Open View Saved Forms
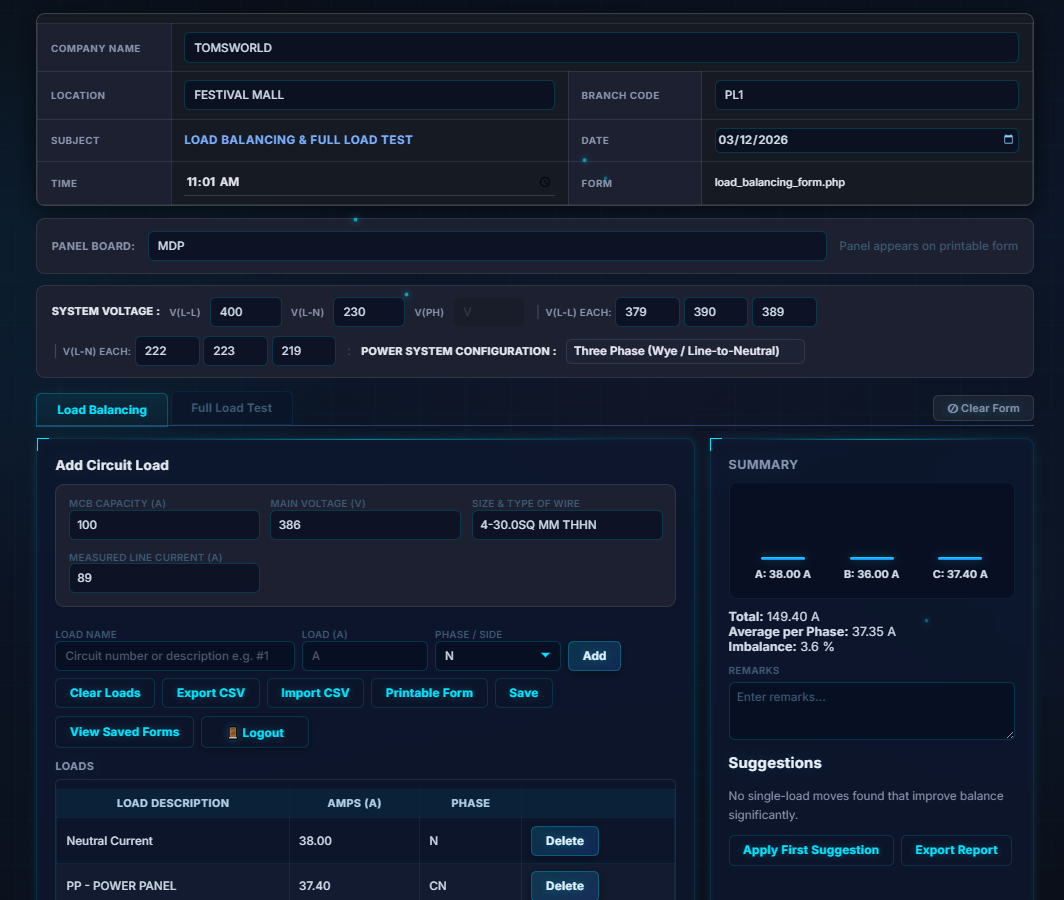Screen dimensions: 1064x900 click(124, 732)
